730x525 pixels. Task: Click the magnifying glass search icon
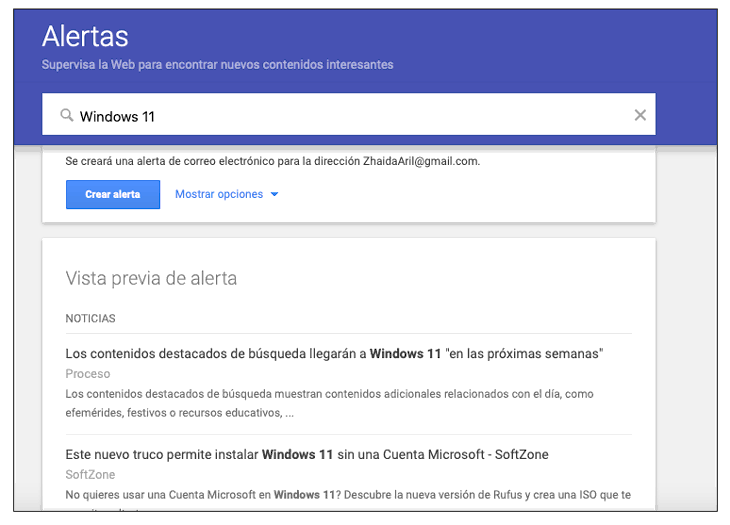point(67,115)
